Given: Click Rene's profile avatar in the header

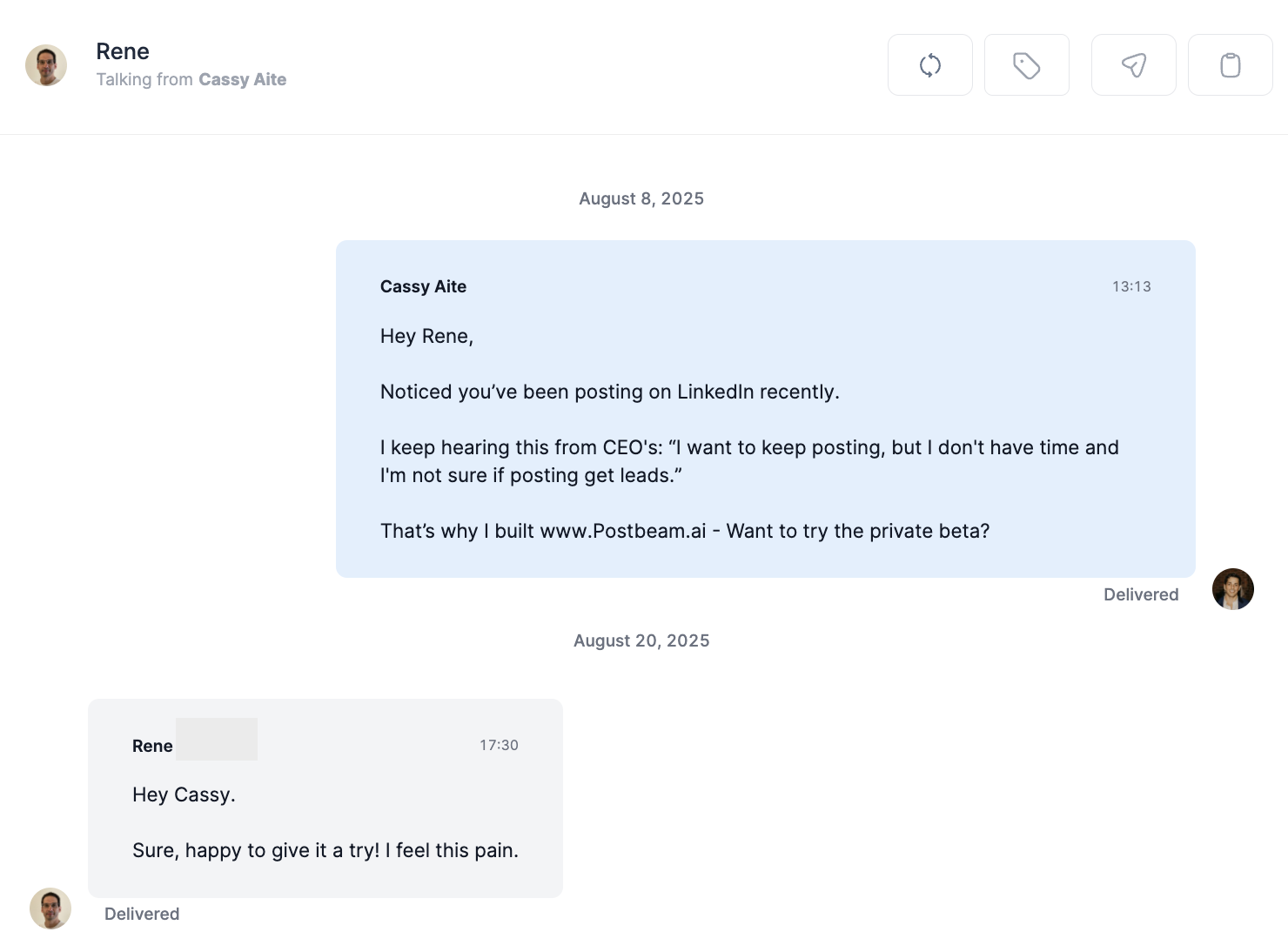Looking at the screenshot, I should [45, 64].
